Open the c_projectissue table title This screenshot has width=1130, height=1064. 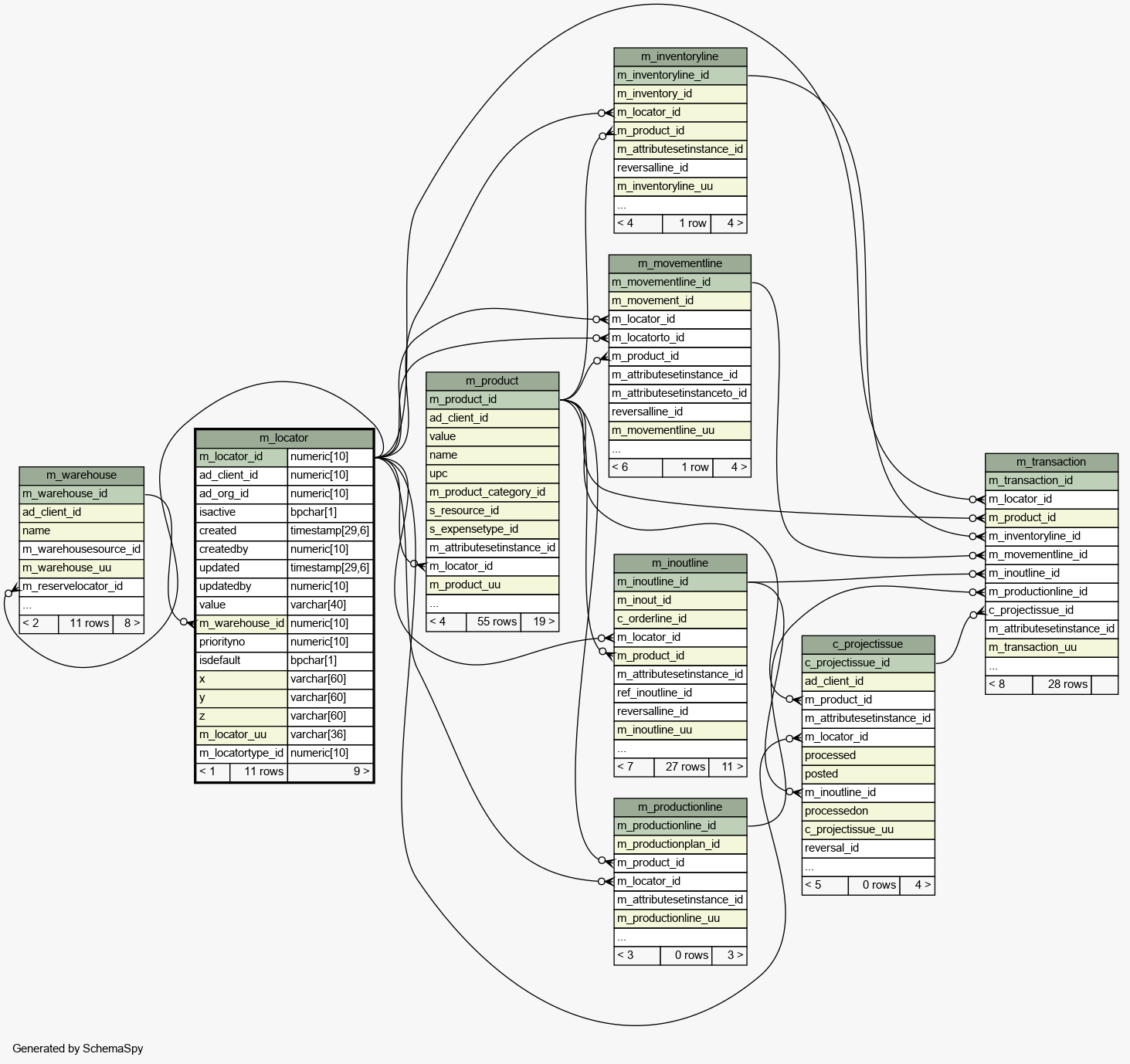[868, 644]
